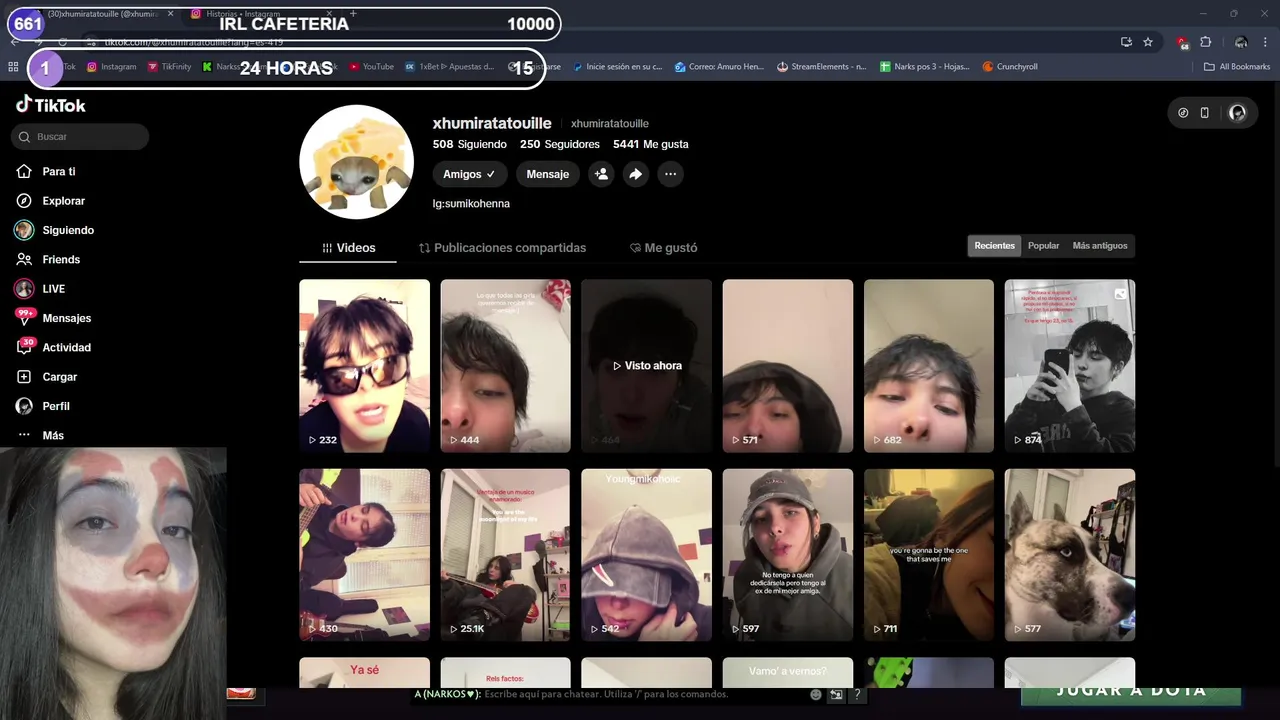Open the 250 Seguidores list

(x=560, y=144)
